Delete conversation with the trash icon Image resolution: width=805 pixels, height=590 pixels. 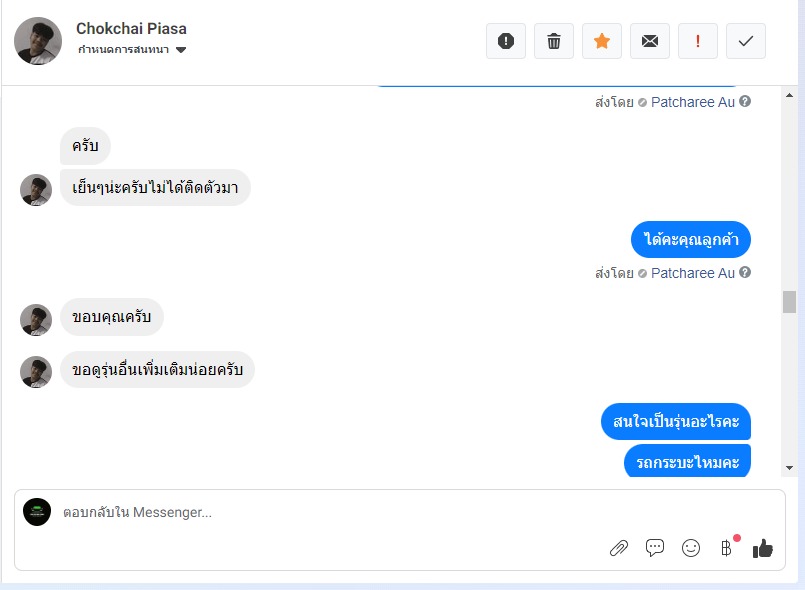554,41
